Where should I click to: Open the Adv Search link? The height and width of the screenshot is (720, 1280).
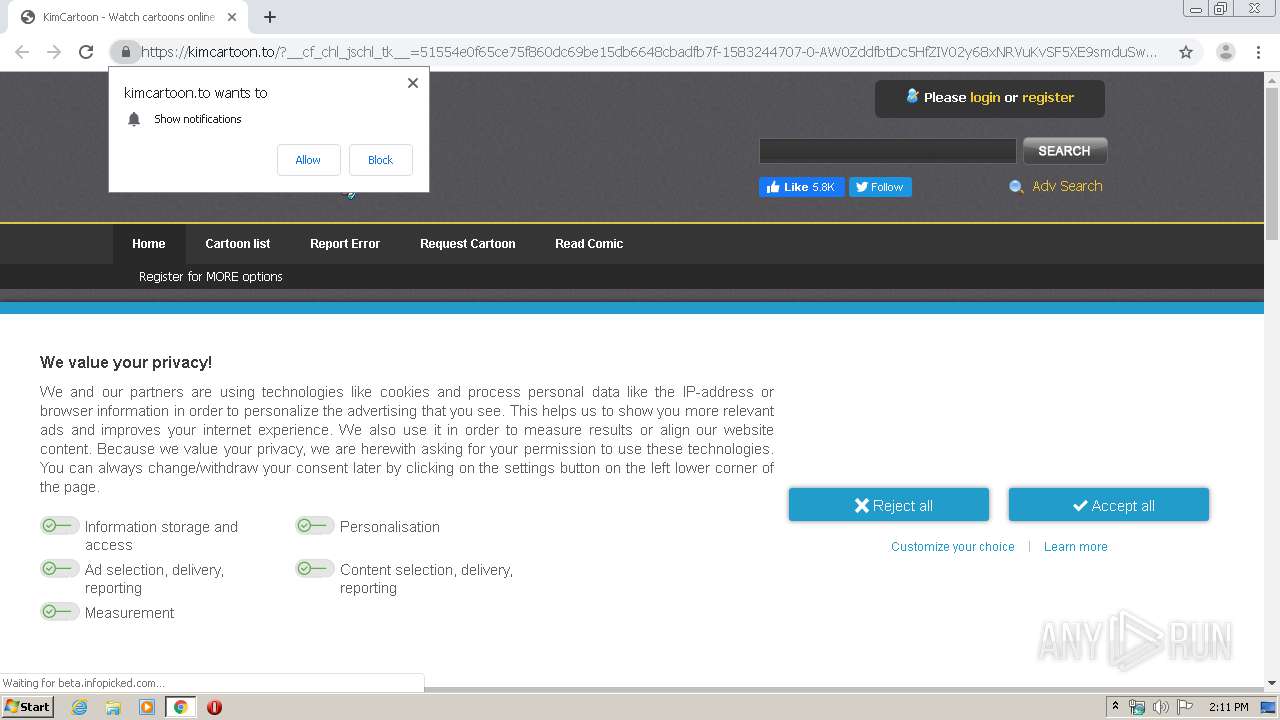click(x=1067, y=186)
